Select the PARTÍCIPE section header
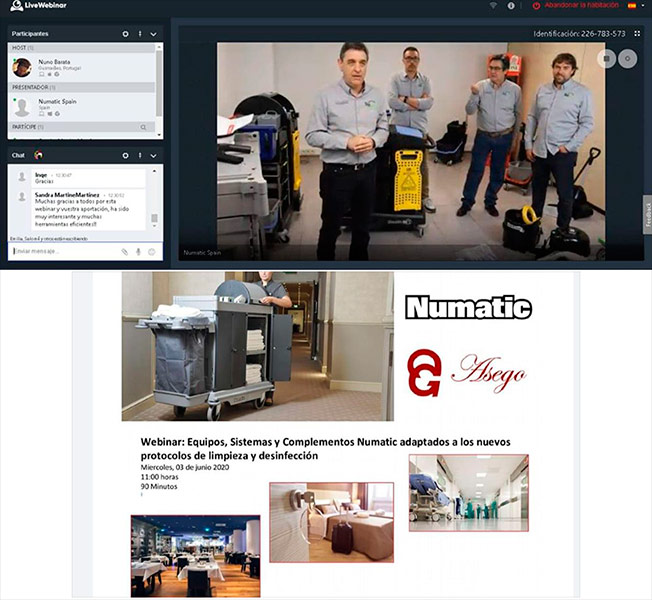652x600 pixels. pos(82,126)
